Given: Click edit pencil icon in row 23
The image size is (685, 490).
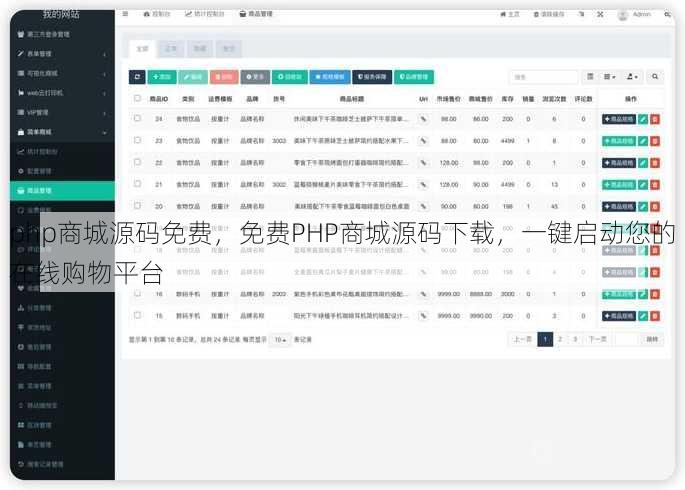Looking at the screenshot, I should 643,141.
